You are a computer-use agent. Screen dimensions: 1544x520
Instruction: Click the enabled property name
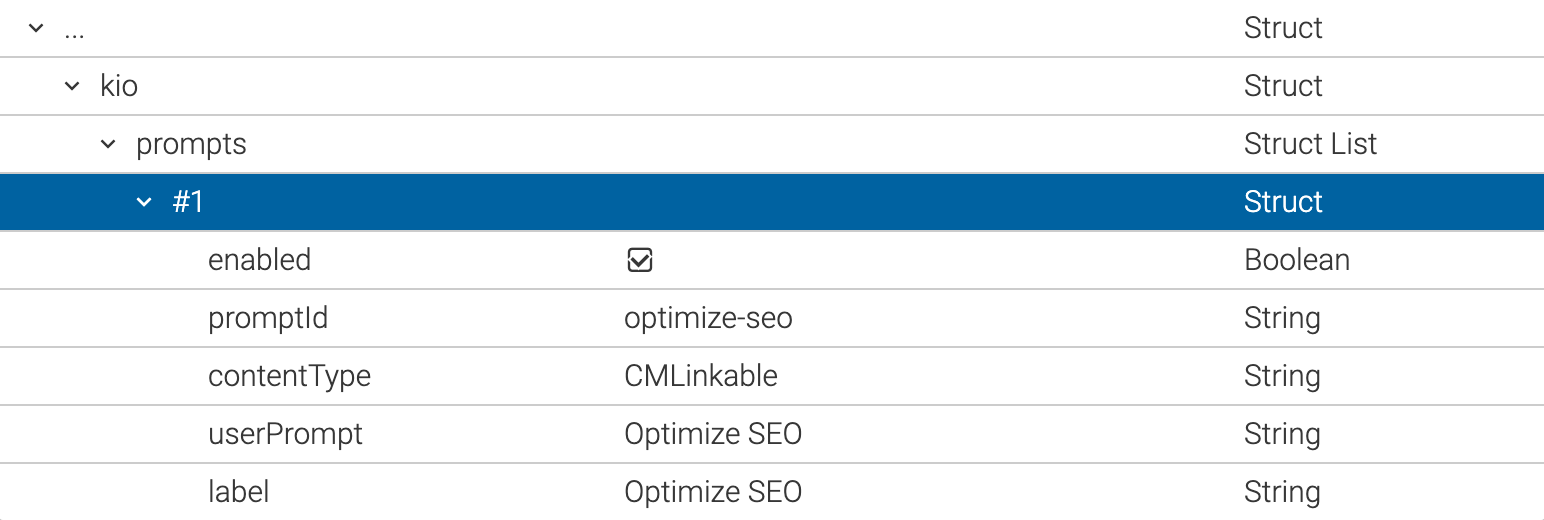click(x=259, y=260)
